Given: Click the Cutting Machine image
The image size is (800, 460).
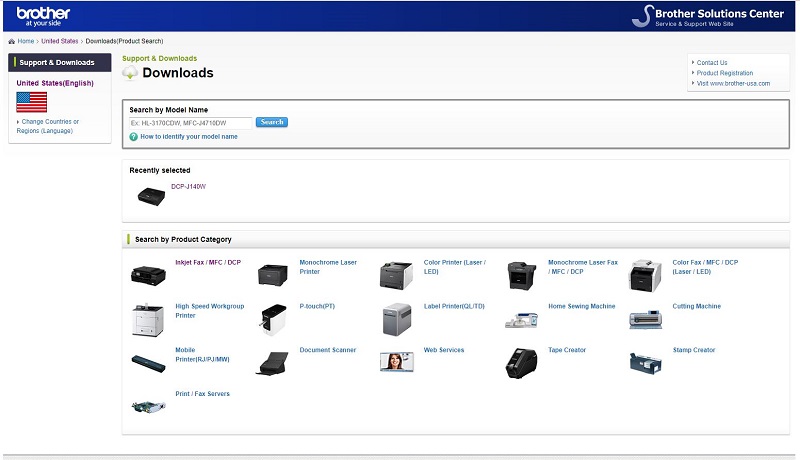Looking at the screenshot, I should [x=645, y=320].
